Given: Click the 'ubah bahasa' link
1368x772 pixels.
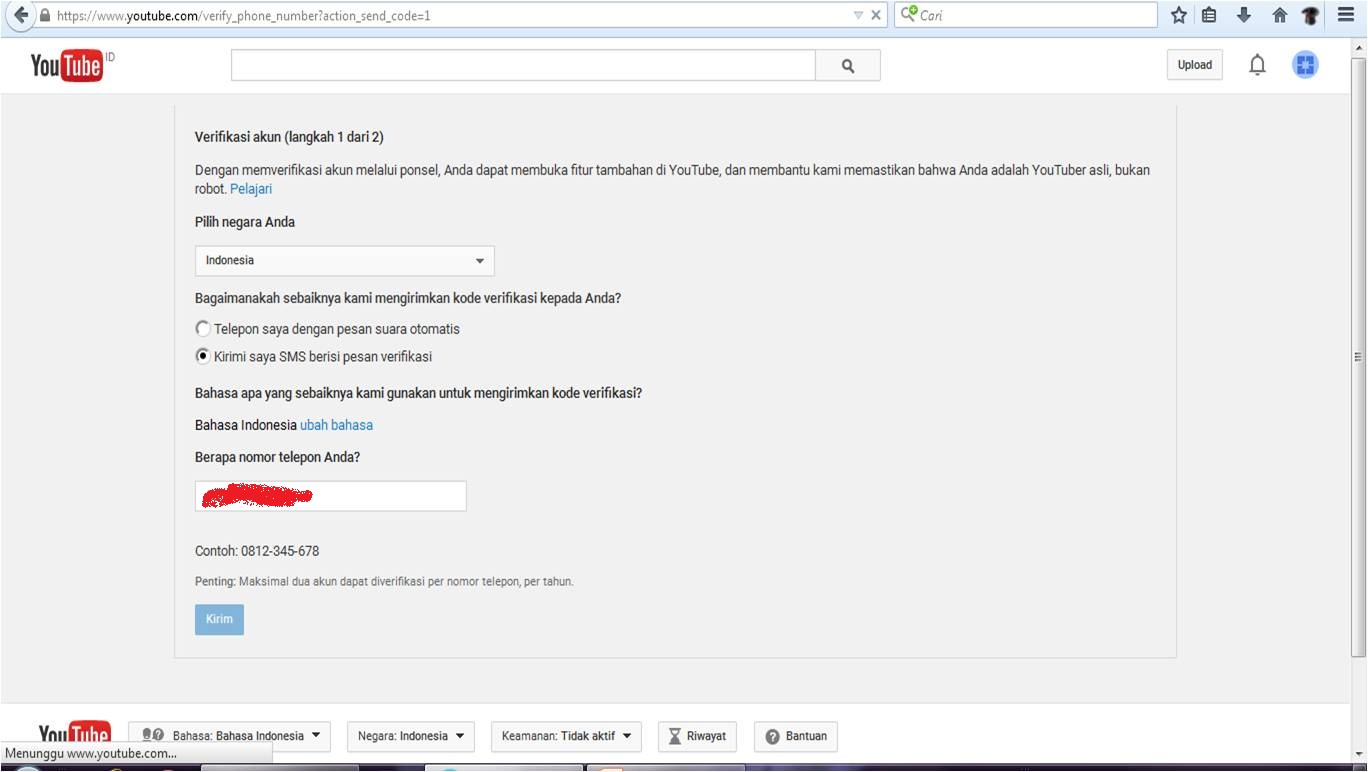Looking at the screenshot, I should (x=336, y=425).
